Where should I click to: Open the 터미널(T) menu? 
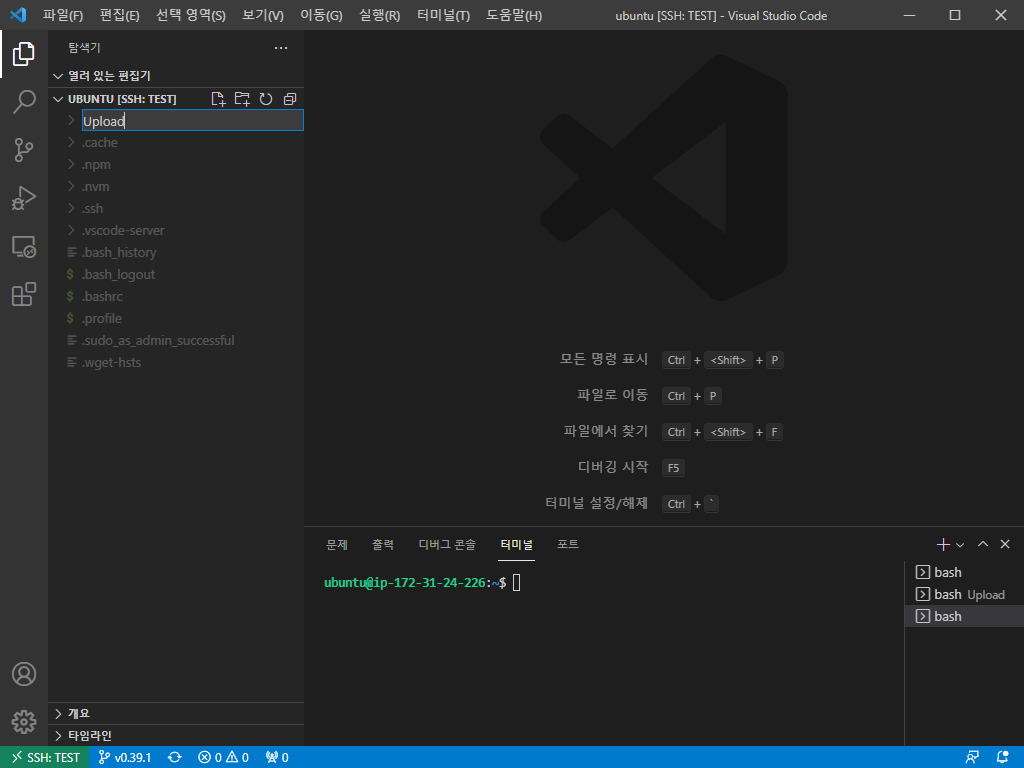pyautogui.click(x=443, y=15)
